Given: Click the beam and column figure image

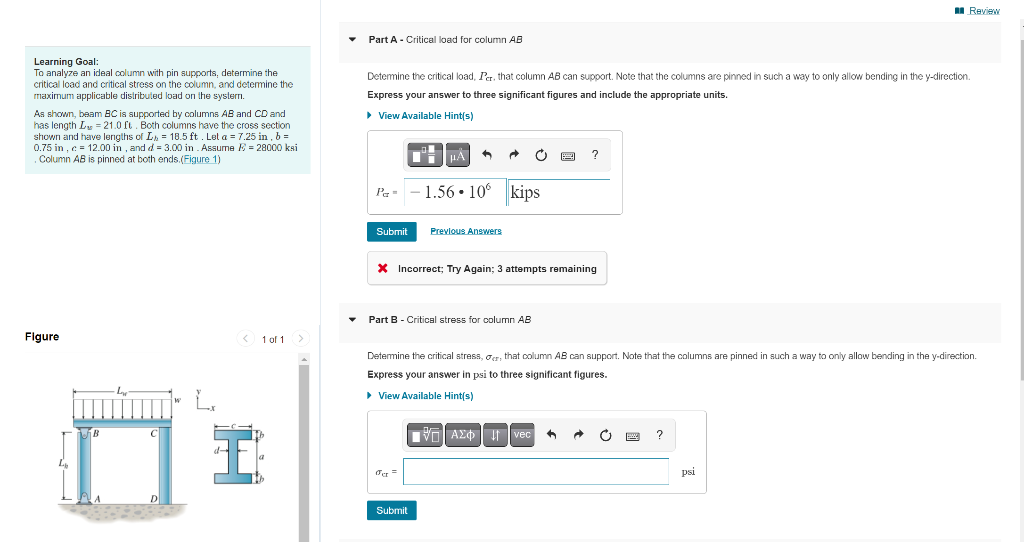Looking at the screenshot, I should 164,454.
